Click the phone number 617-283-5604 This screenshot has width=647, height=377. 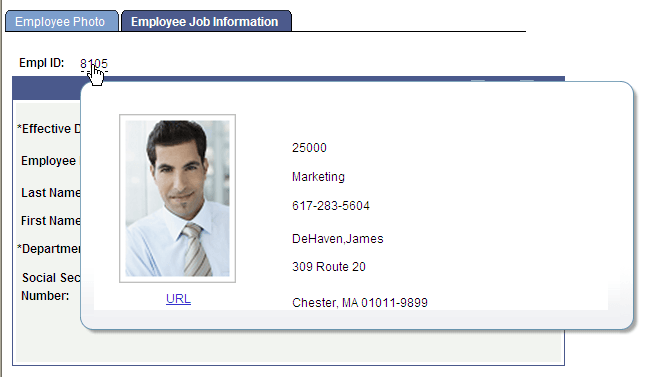coord(331,205)
